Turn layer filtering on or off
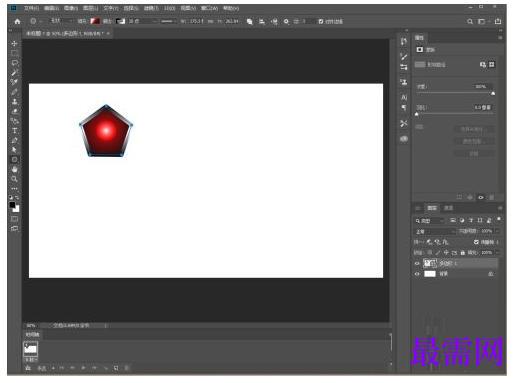522x383 pixels. tap(498, 220)
